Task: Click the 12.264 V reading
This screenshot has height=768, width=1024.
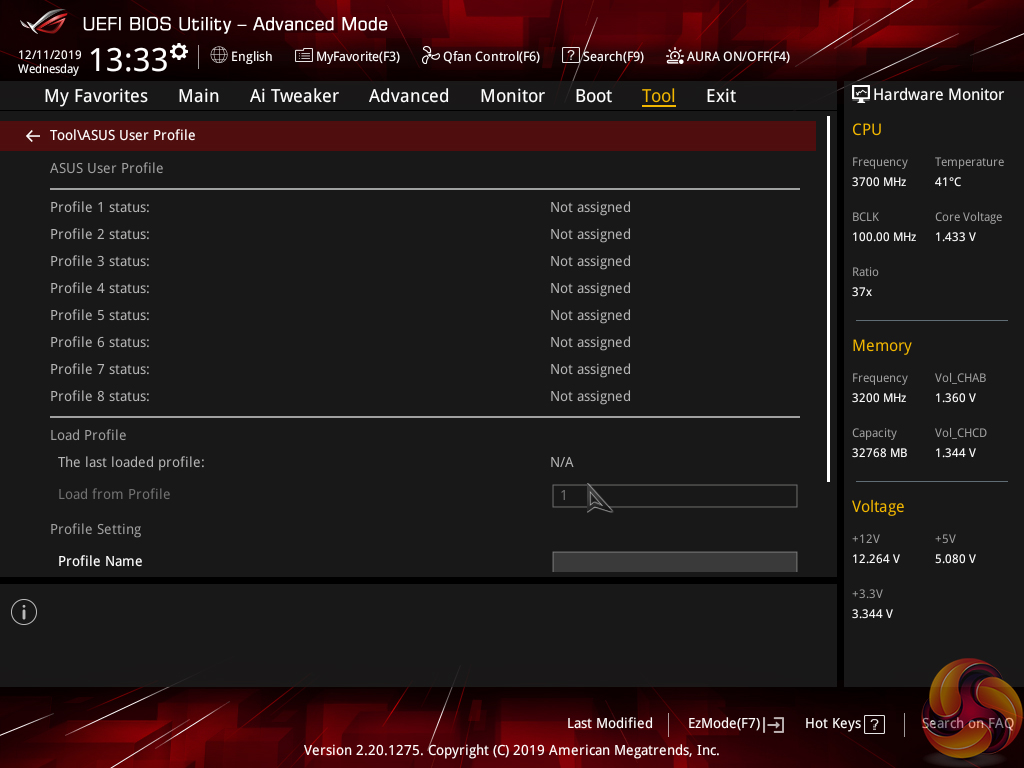Action: click(x=876, y=558)
